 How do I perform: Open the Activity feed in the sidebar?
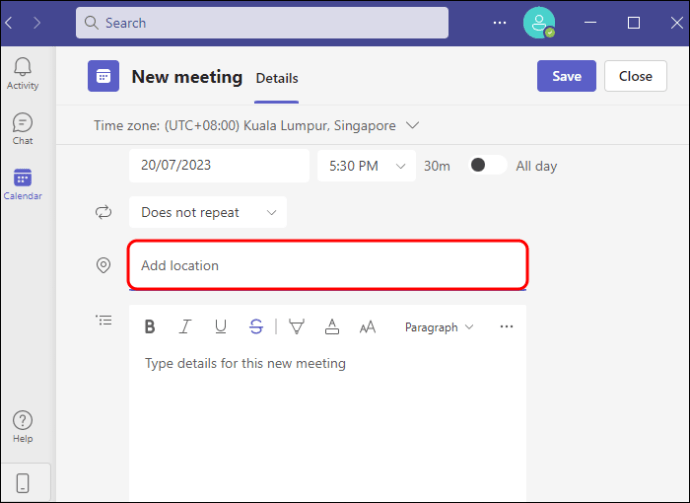tap(22, 74)
